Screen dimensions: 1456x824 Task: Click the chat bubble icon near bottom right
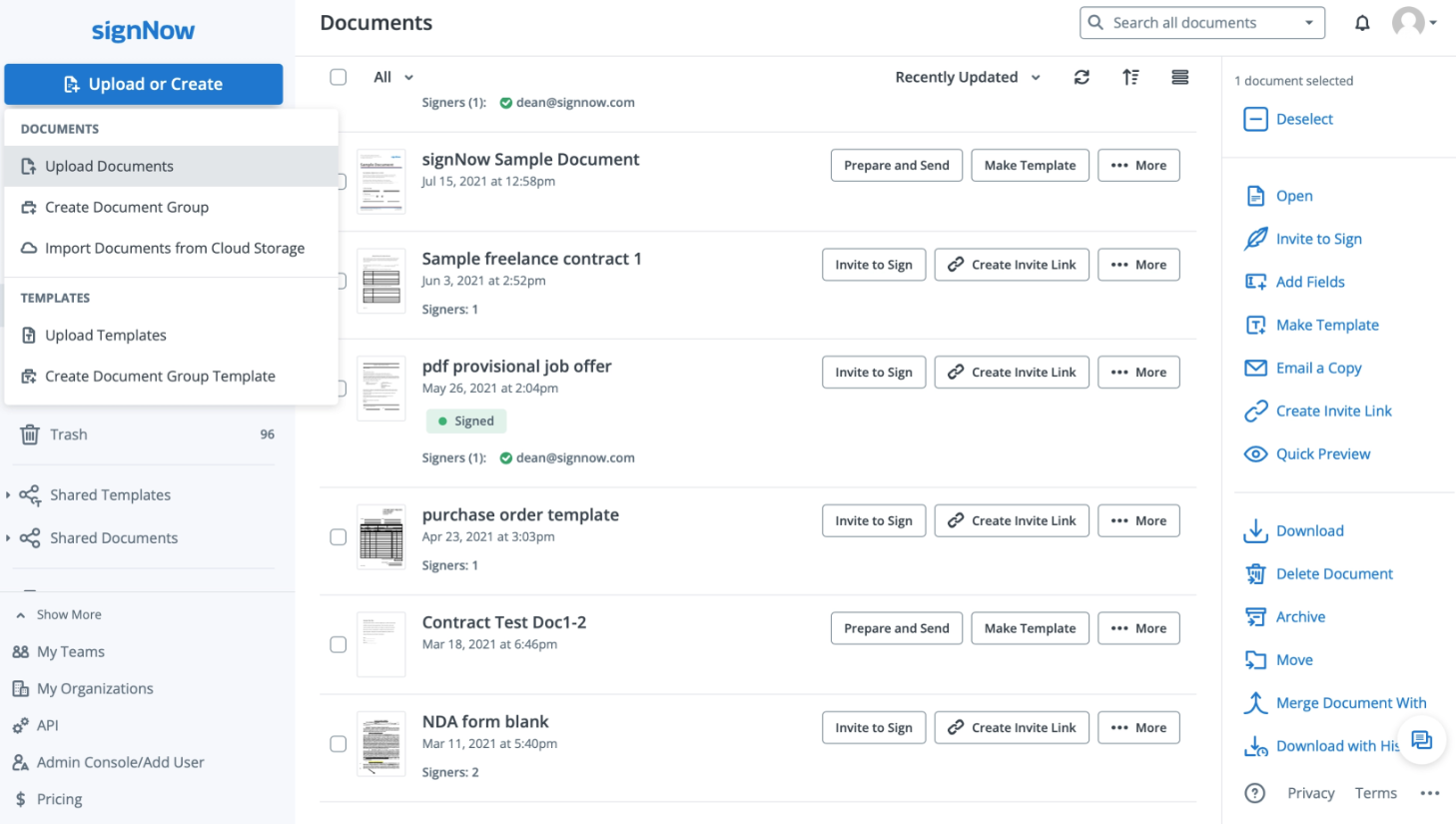point(1420,740)
